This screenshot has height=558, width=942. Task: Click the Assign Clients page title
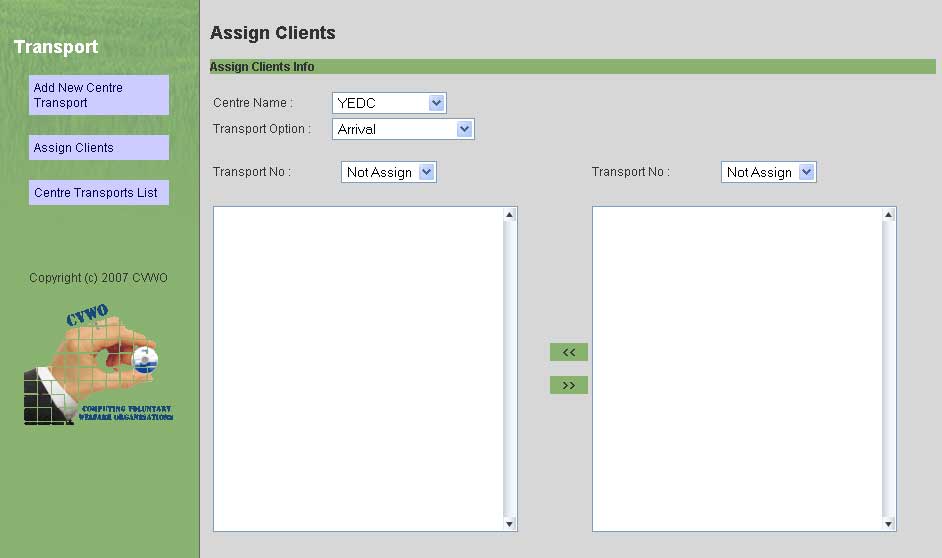[273, 32]
